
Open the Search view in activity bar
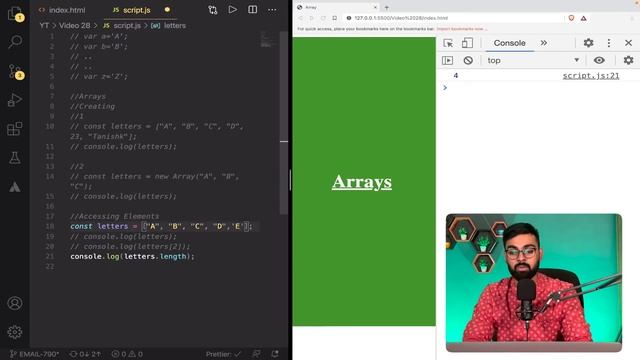coord(15,42)
